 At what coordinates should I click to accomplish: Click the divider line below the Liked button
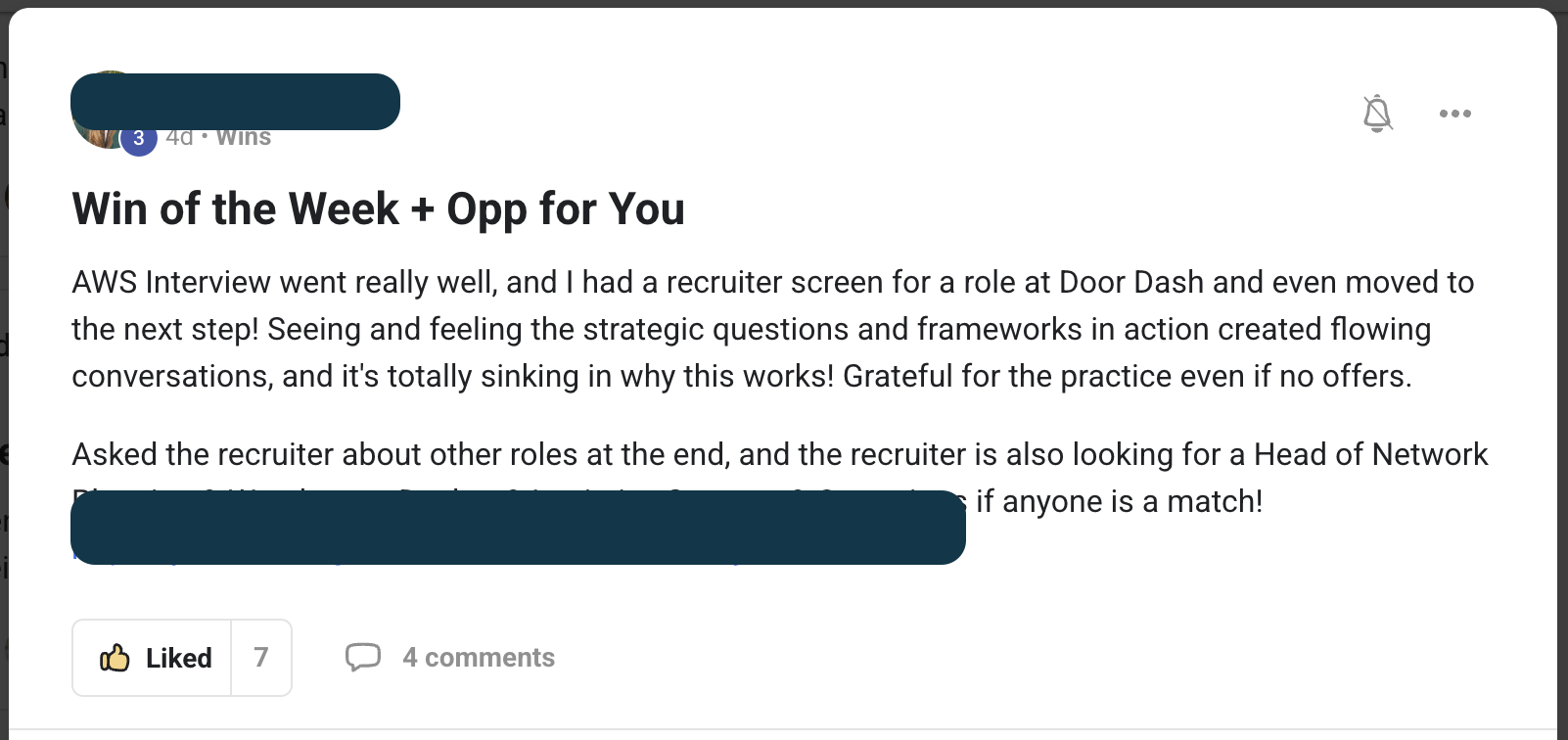[783, 729]
